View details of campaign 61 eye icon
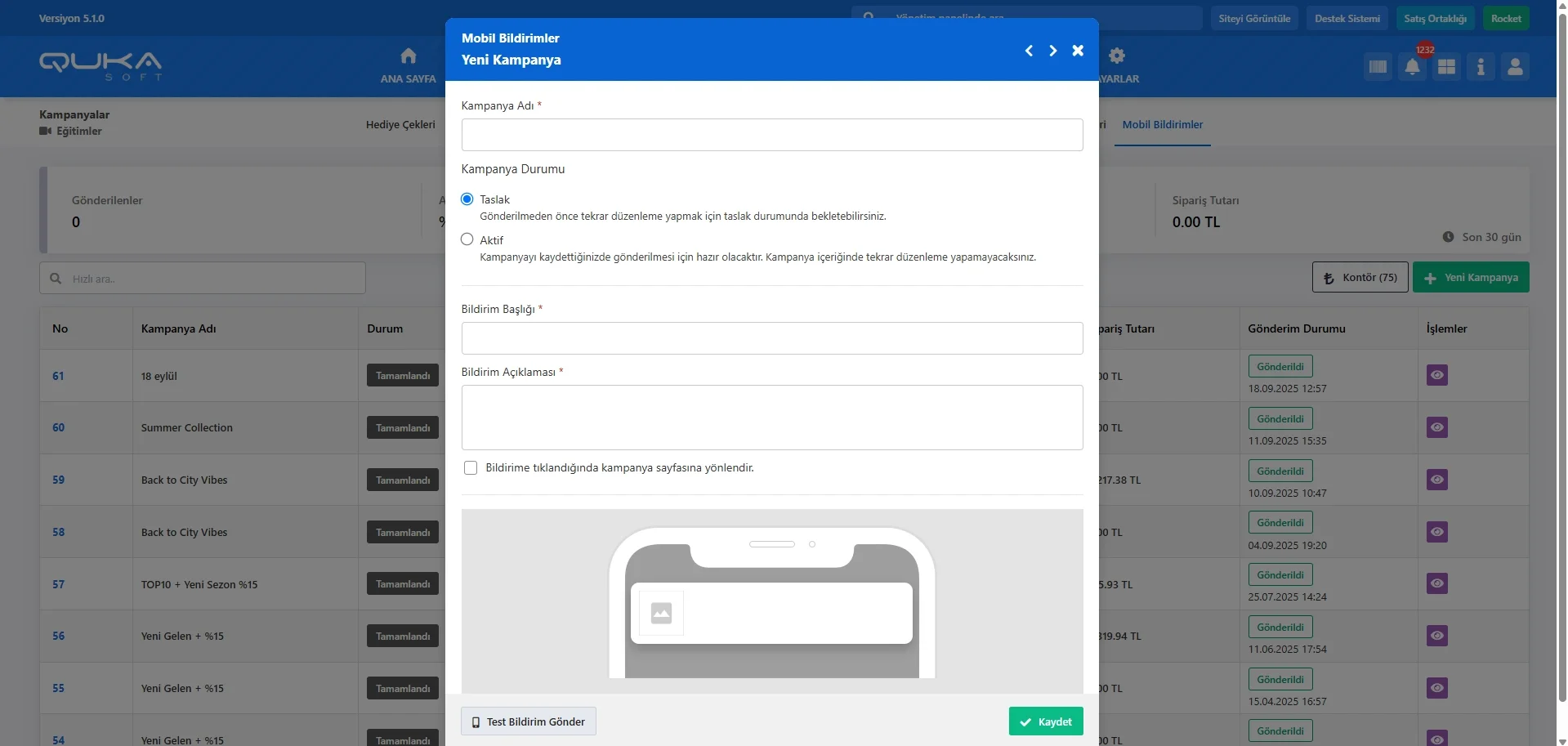This screenshot has width=1568, height=746. point(1436,376)
